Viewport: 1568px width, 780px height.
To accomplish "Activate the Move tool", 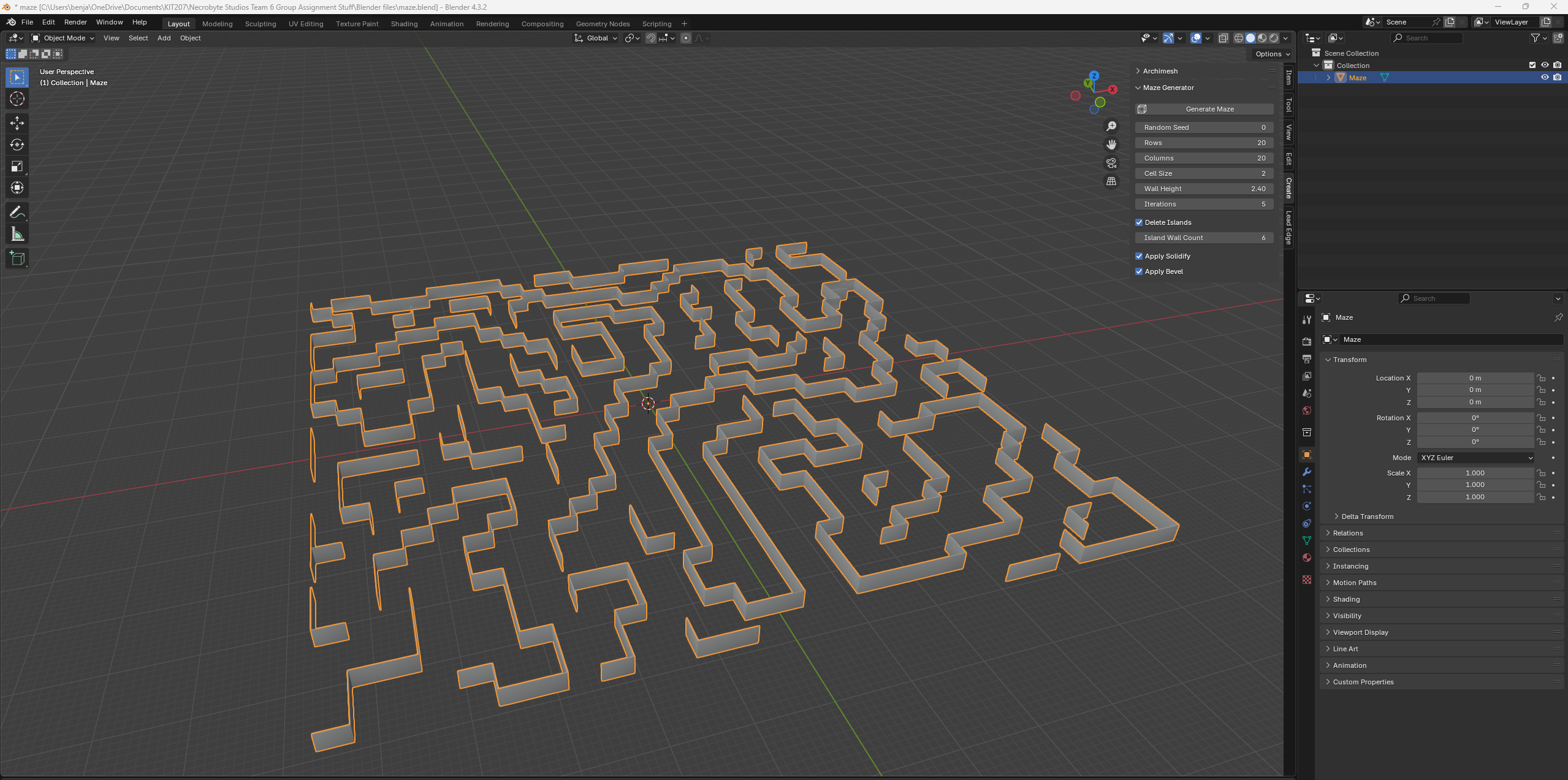I will (x=17, y=123).
